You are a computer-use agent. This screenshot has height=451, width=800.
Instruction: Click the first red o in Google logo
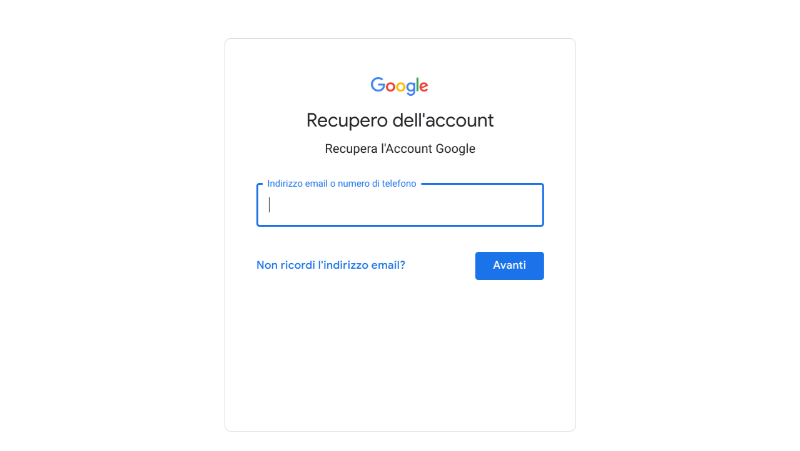[x=391, y=87]
